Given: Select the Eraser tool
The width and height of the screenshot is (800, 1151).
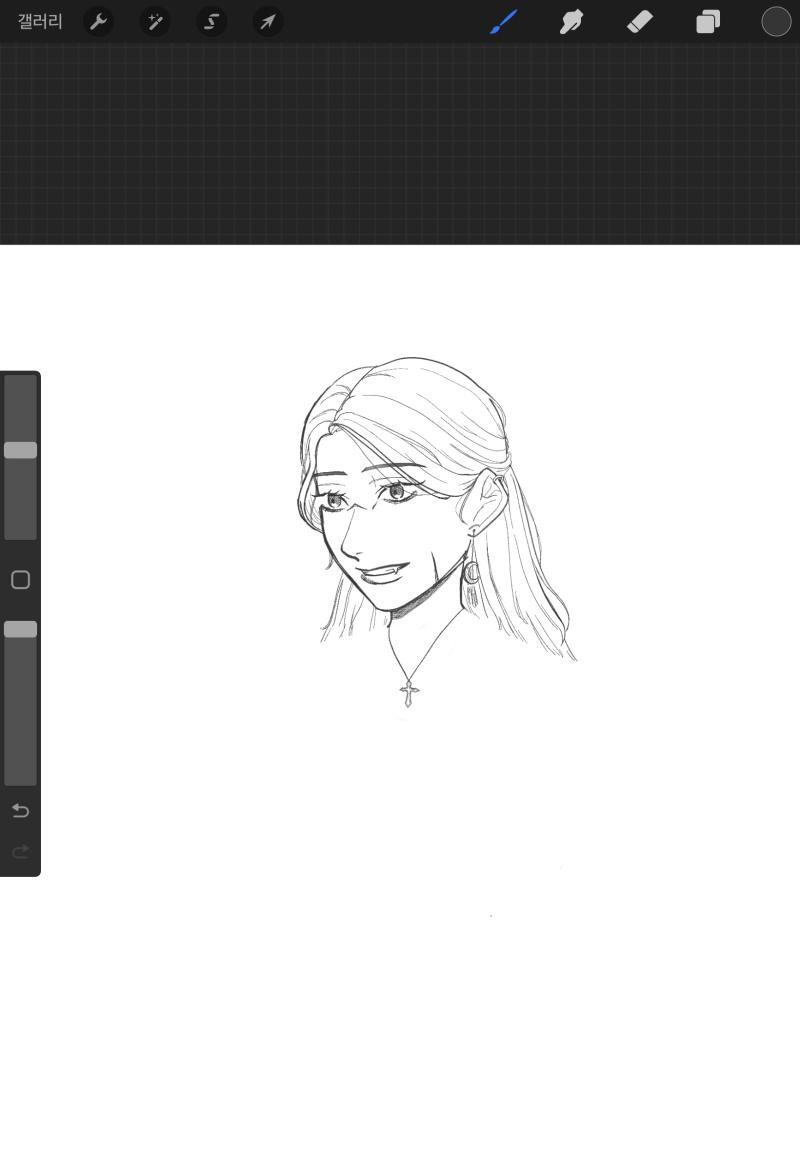Looking at the screenshot, I should tap(640, 22).
